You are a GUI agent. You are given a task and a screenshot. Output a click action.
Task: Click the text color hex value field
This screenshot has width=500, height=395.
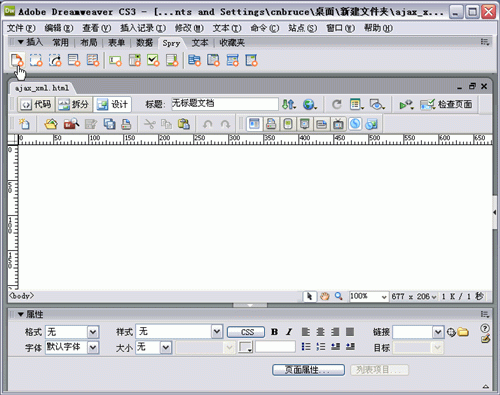(x=275, y=347)
